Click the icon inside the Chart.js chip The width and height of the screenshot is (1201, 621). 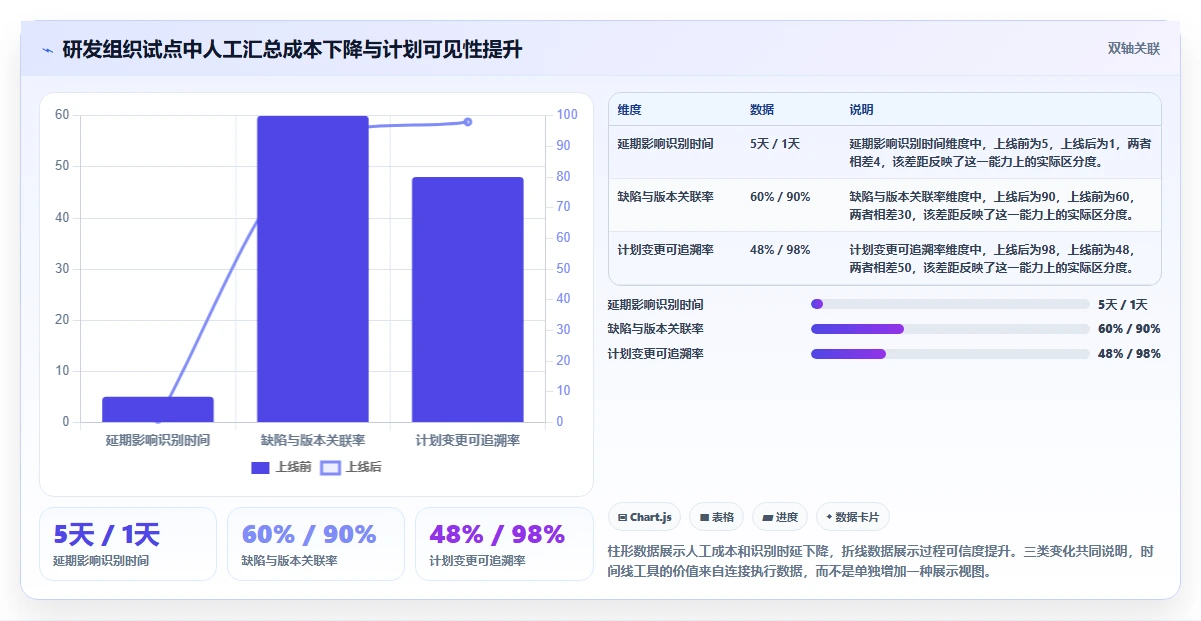[x=623, y=517]
